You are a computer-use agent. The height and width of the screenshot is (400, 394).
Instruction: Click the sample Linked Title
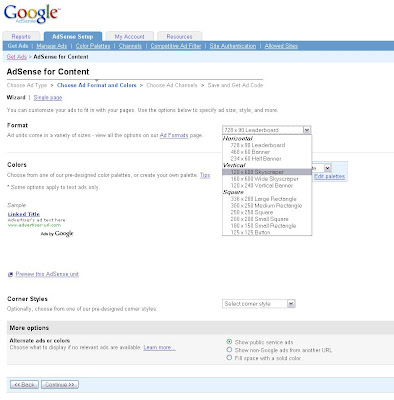click(x=24, y=214)
